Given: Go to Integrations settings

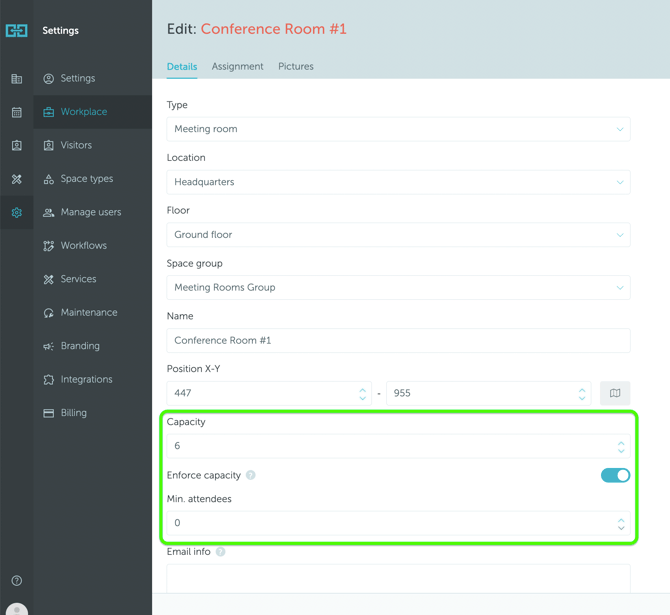Looking at the screenshot, I should 86,379.
